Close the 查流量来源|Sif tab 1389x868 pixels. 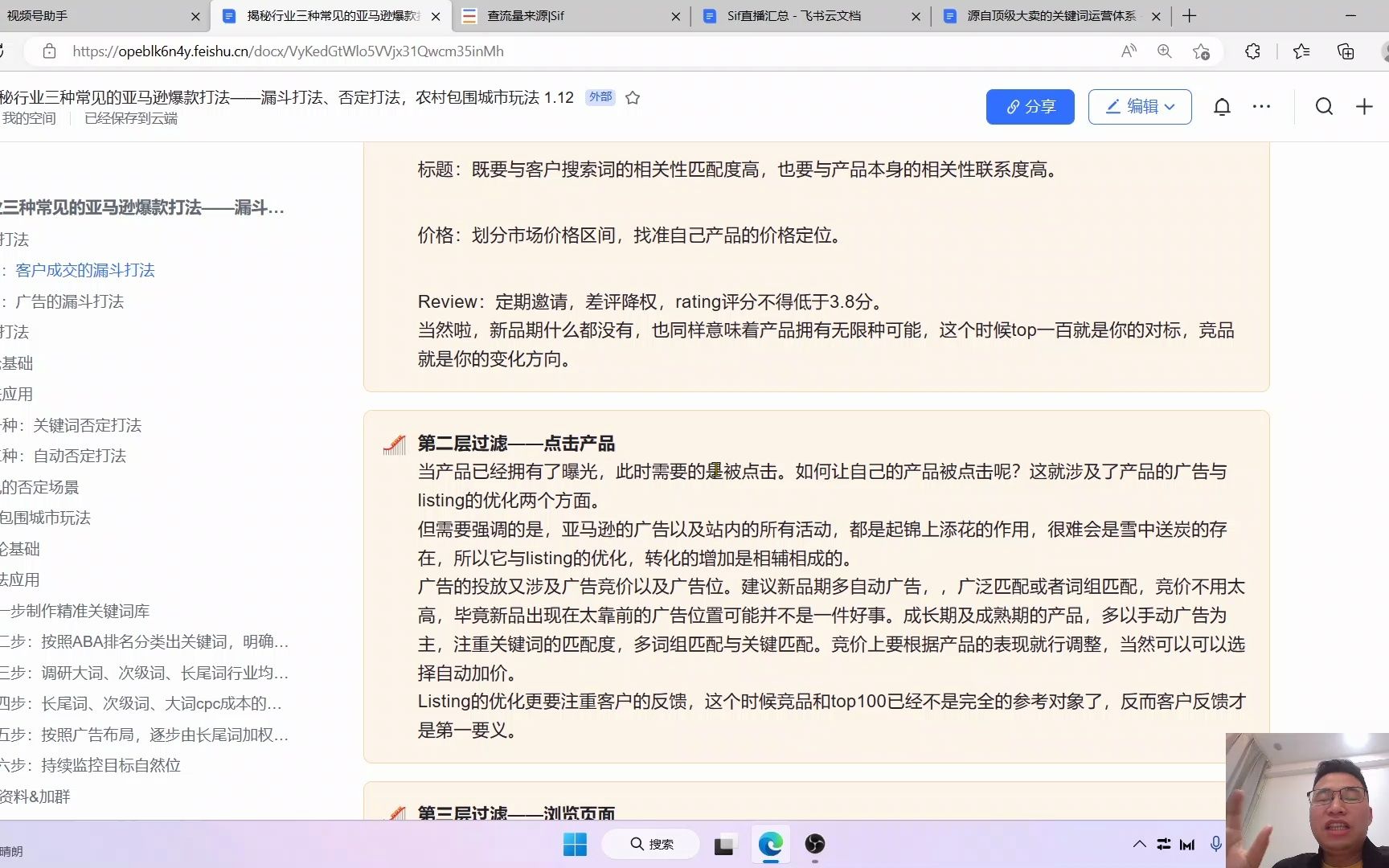[x=675, y=16]
